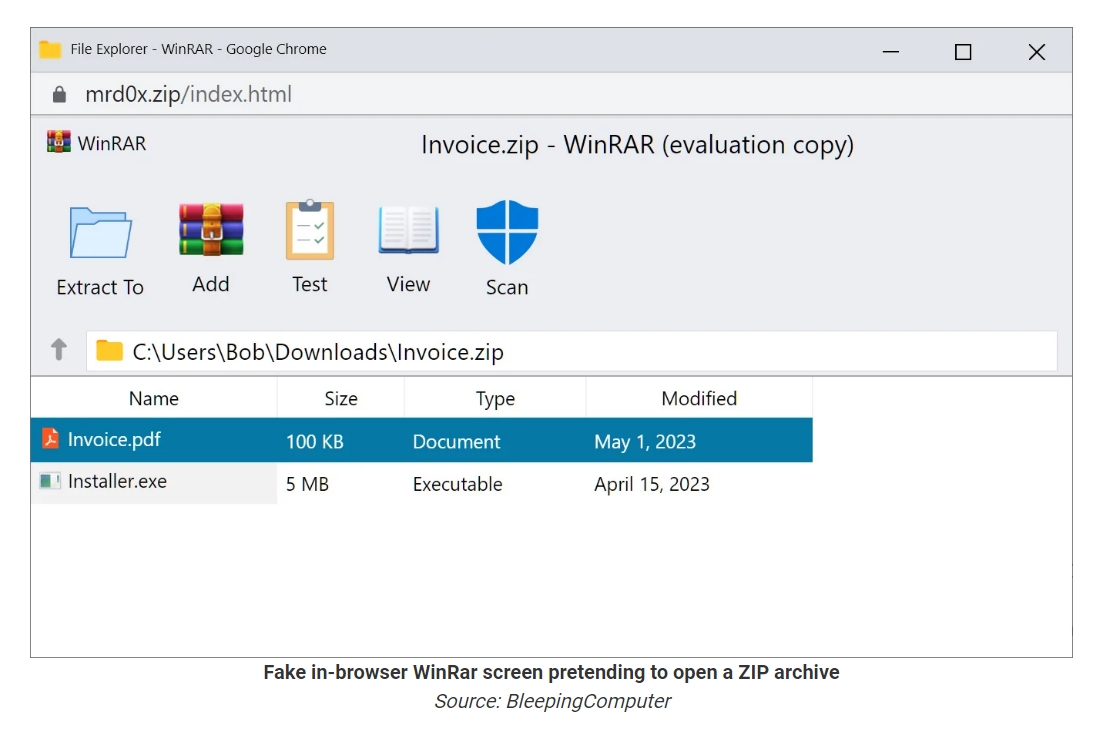Close the File Explorer - WinRAR window
Image resolution: width=1104 pixels, height=734 pixels.
1036,51
